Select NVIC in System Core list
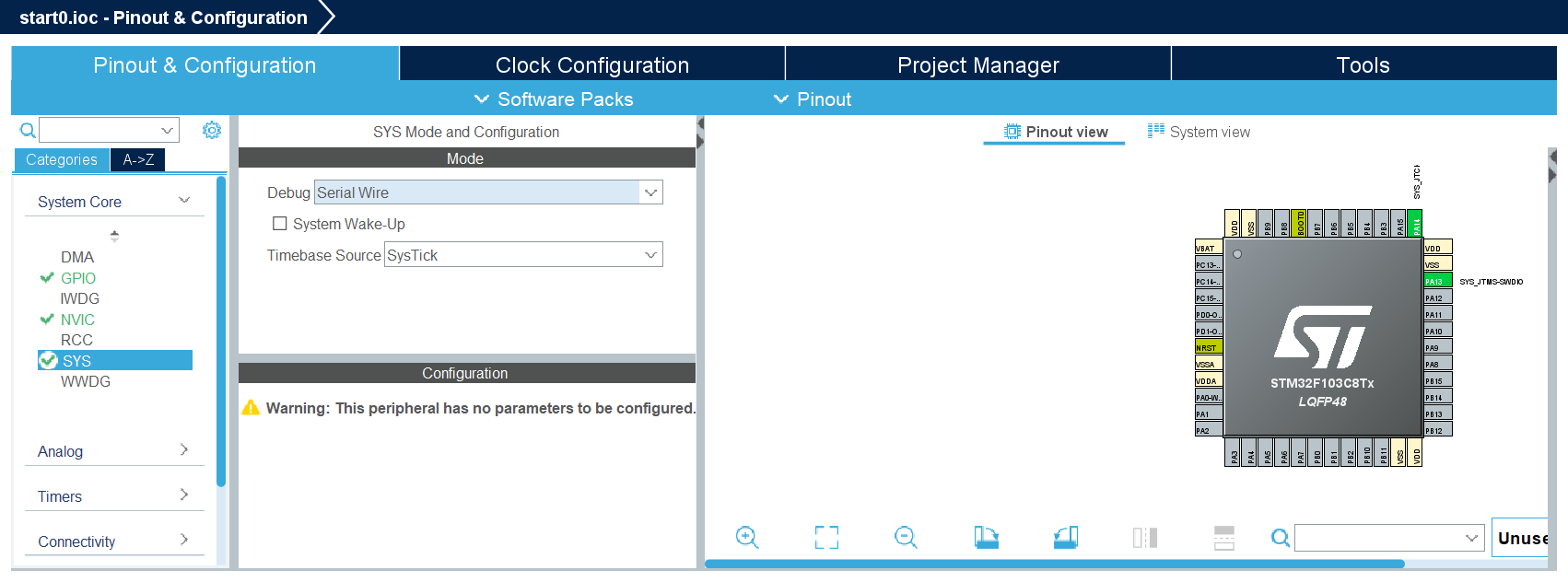1568x582 pixels. tap(78, 320)
